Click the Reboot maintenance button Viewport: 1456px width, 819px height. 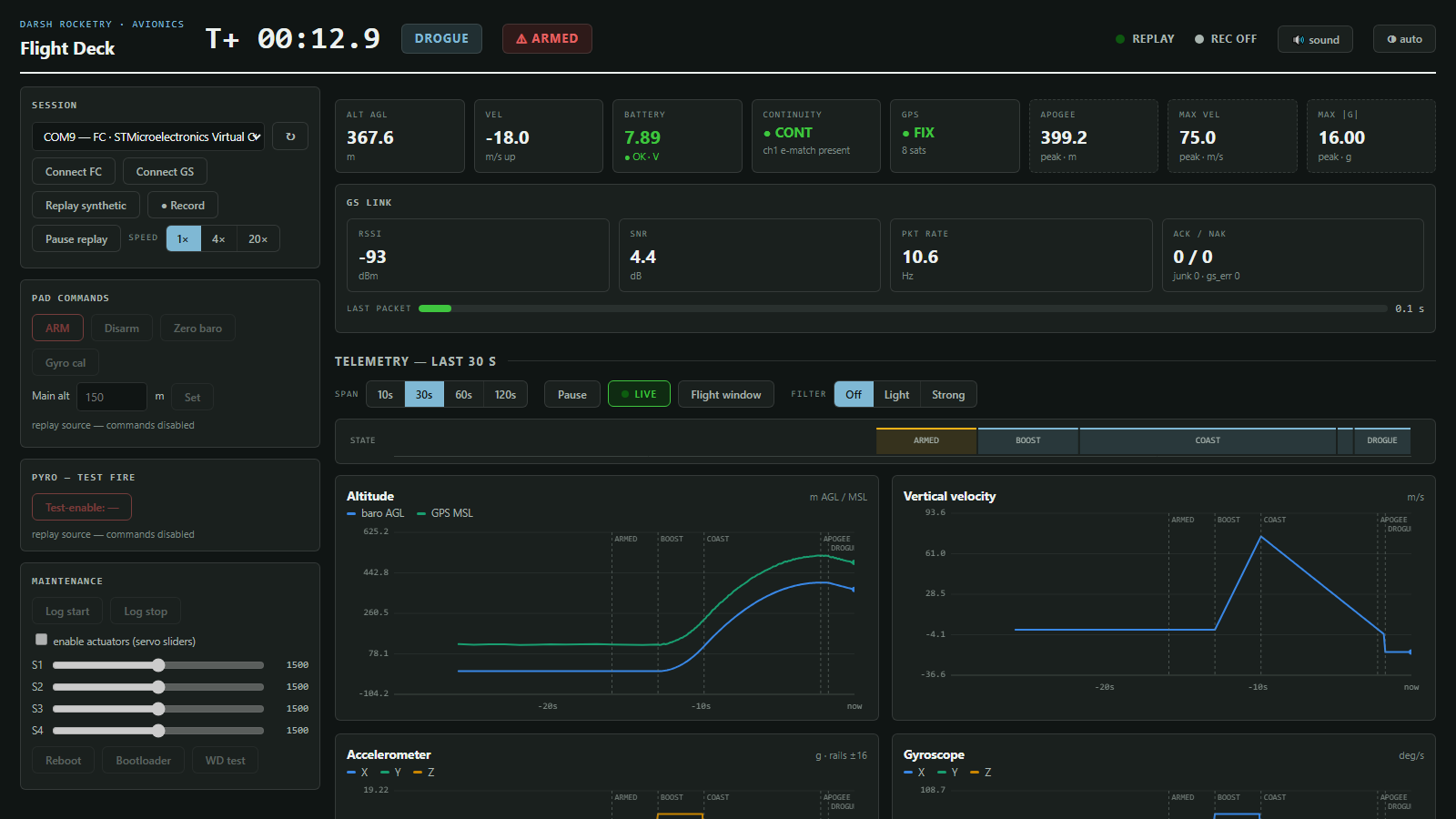64,760
